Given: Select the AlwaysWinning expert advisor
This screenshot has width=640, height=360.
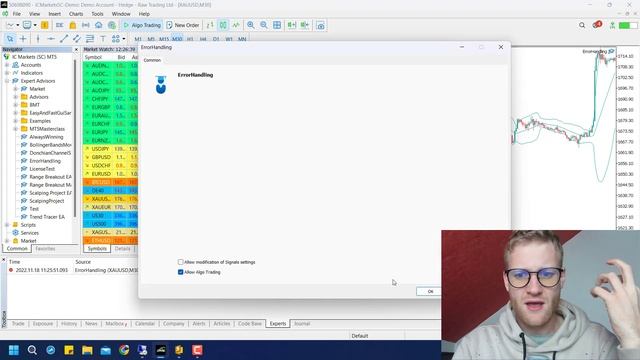Looking at the screenshot, I should (46, 137).
